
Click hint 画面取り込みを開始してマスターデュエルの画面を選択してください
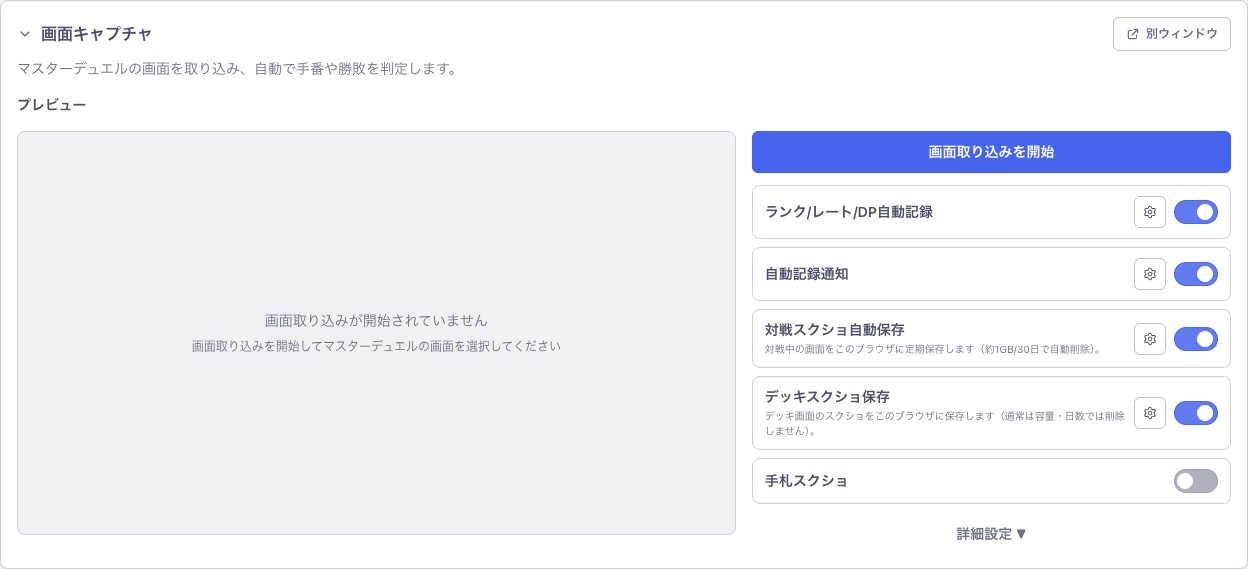376,346
